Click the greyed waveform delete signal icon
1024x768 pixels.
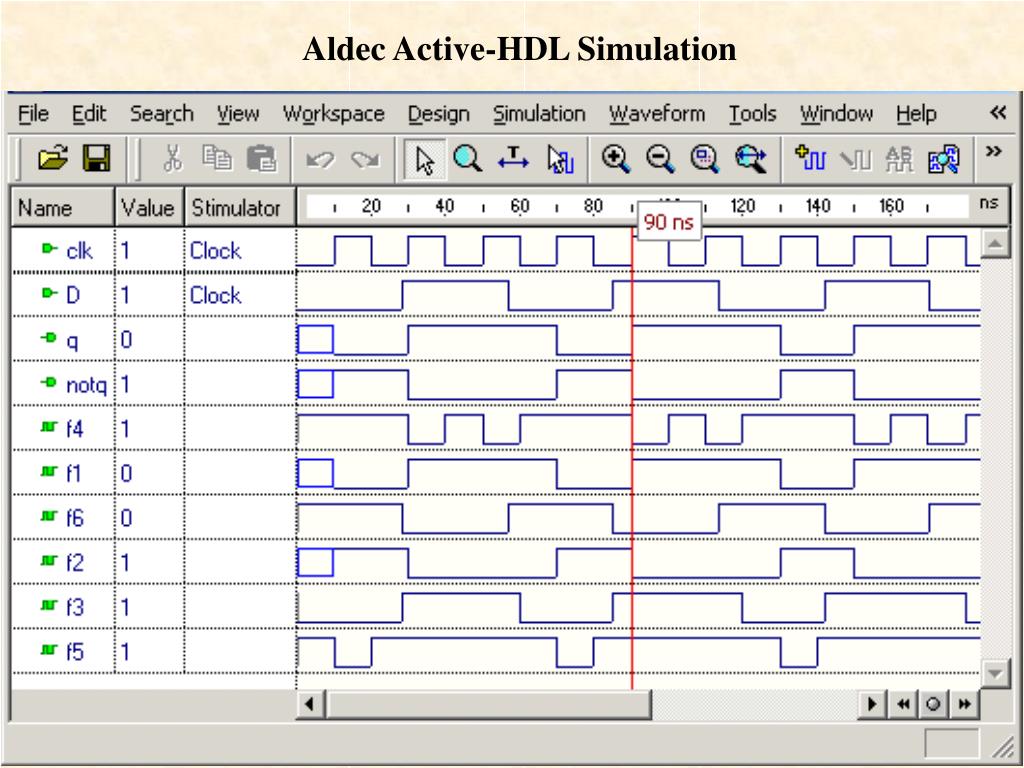(855, 160)
